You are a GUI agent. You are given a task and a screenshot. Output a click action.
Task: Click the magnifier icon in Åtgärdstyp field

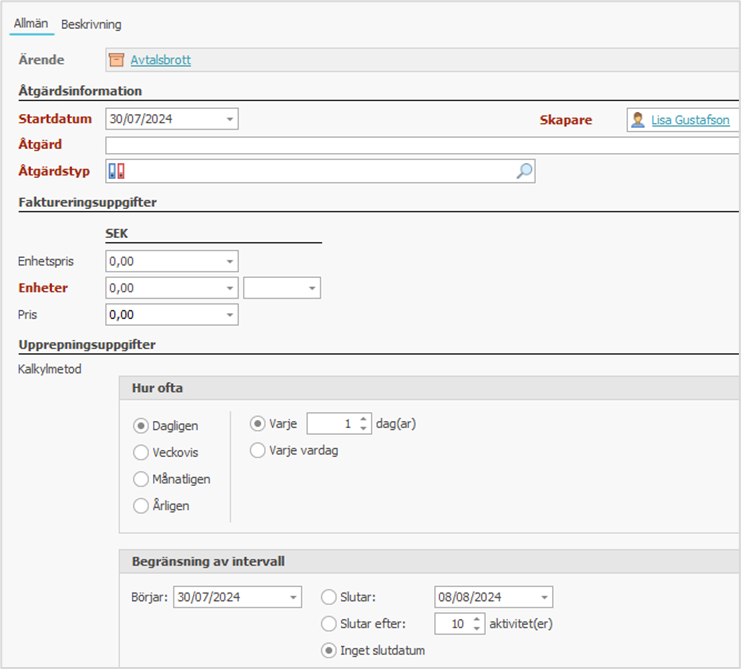[x=524, y=171]
